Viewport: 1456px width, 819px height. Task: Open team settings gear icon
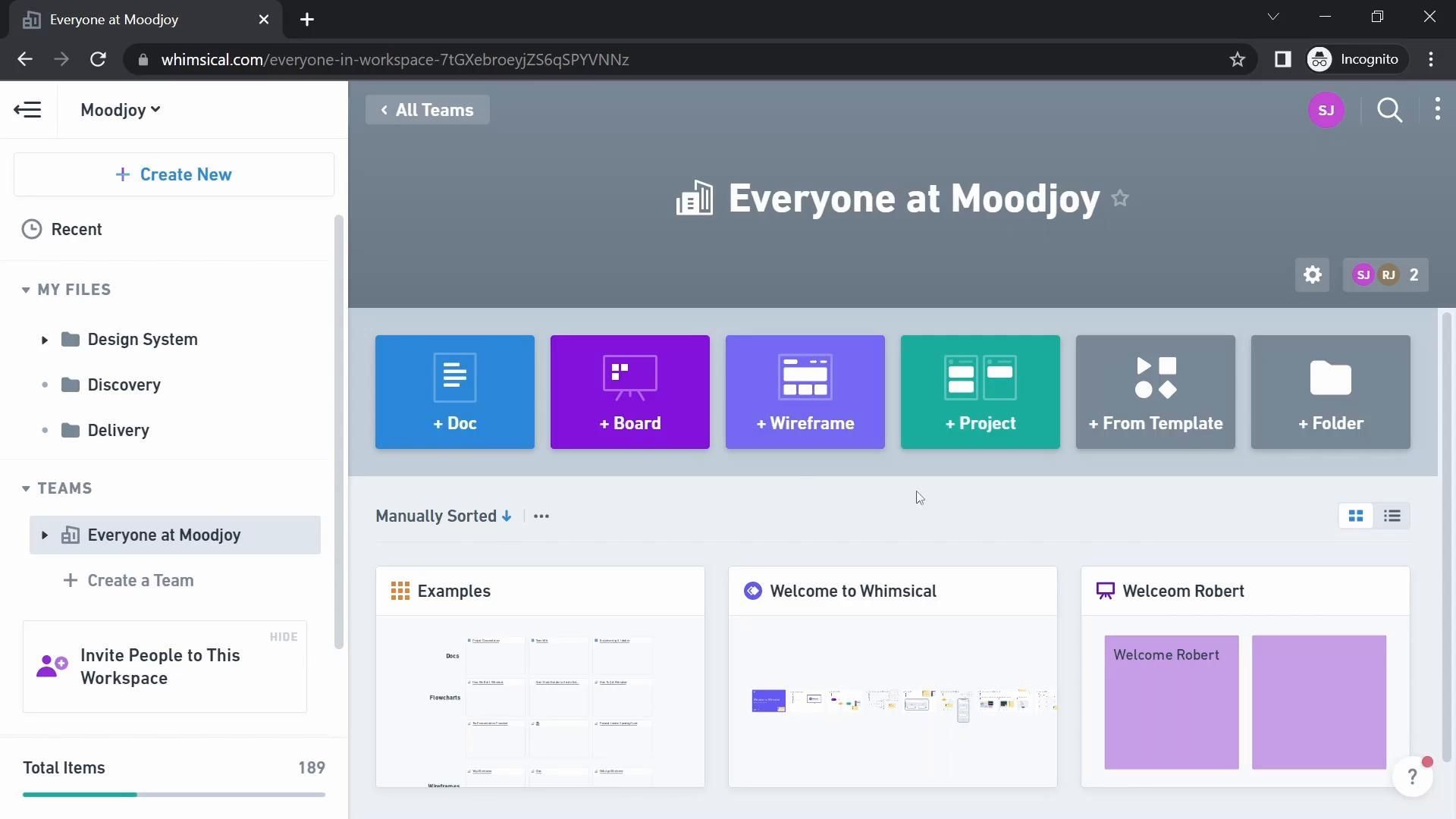tap(1313, 275)
